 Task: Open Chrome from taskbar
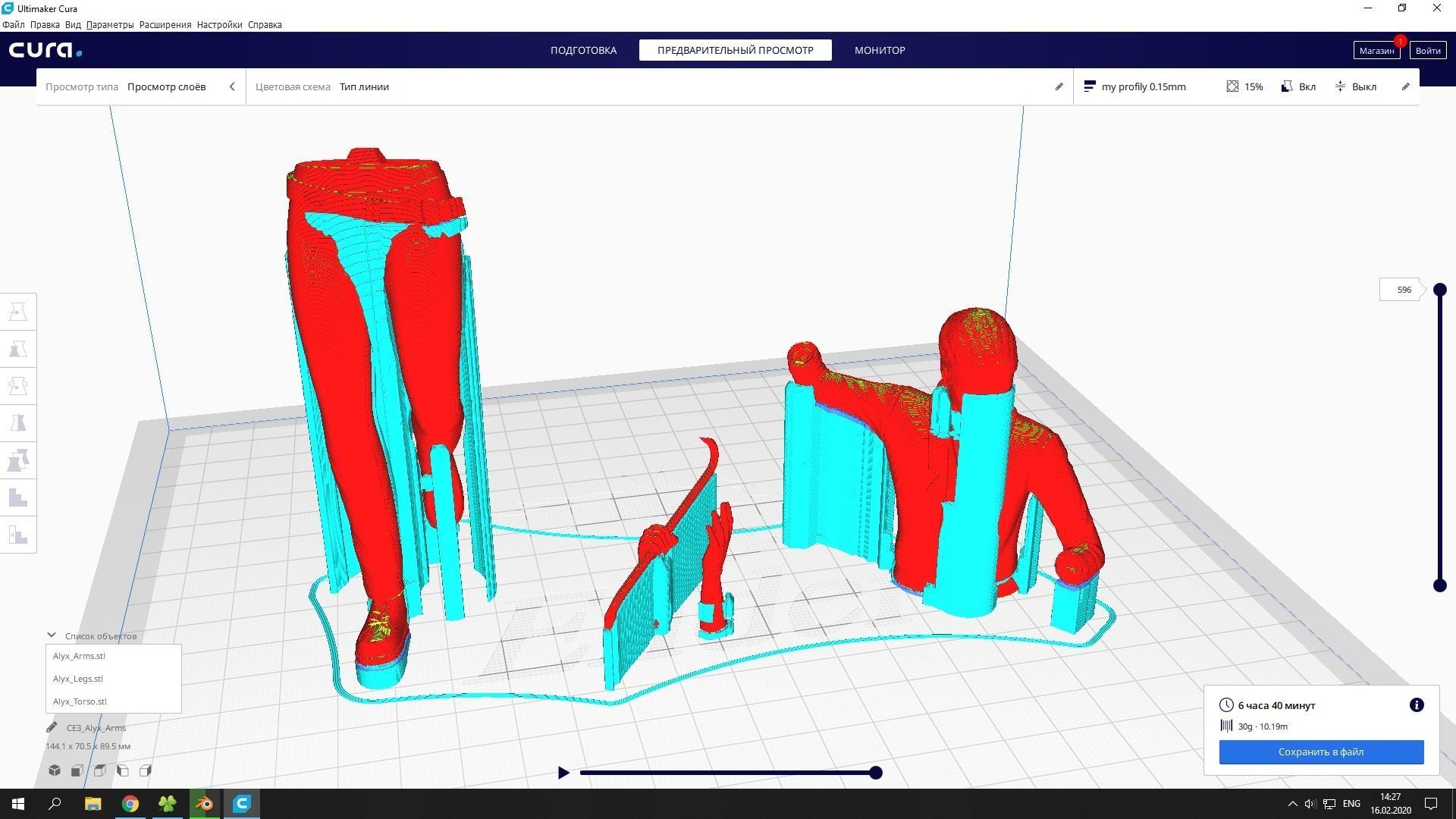pos(130,804)
